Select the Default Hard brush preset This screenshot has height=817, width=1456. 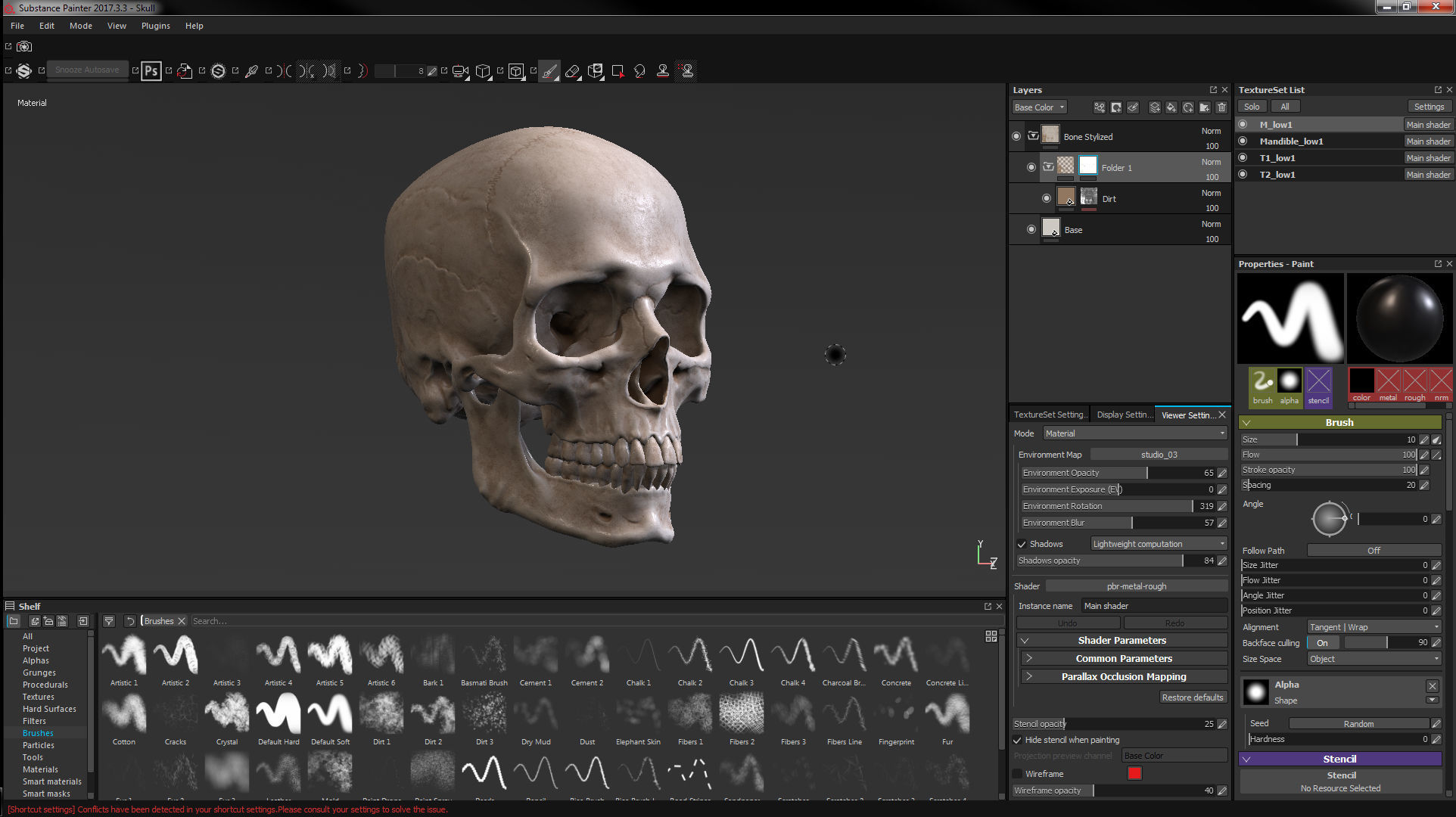[x=278, y=715]
